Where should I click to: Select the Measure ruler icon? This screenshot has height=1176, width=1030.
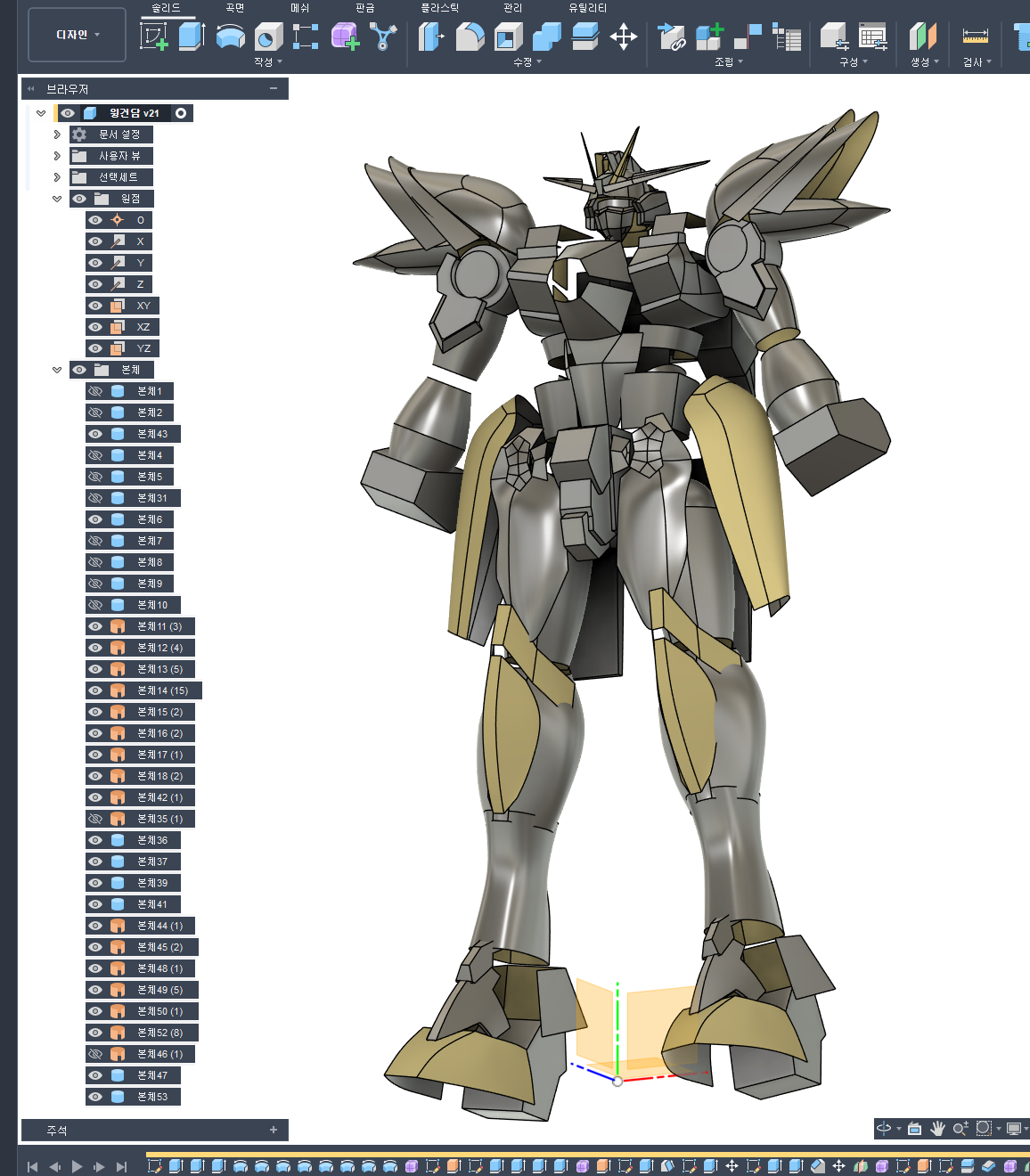click(975, 37)
